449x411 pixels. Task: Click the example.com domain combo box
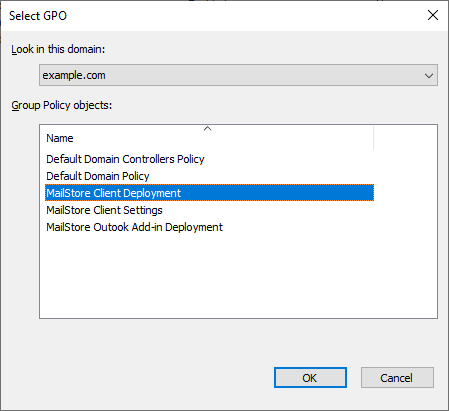pos(238,75)
